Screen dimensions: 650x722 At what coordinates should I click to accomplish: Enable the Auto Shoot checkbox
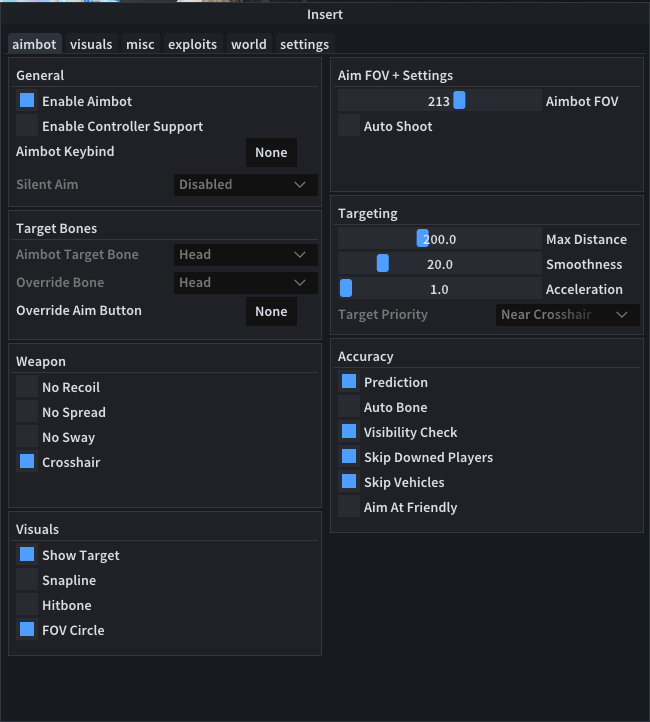tap(348, 126)
